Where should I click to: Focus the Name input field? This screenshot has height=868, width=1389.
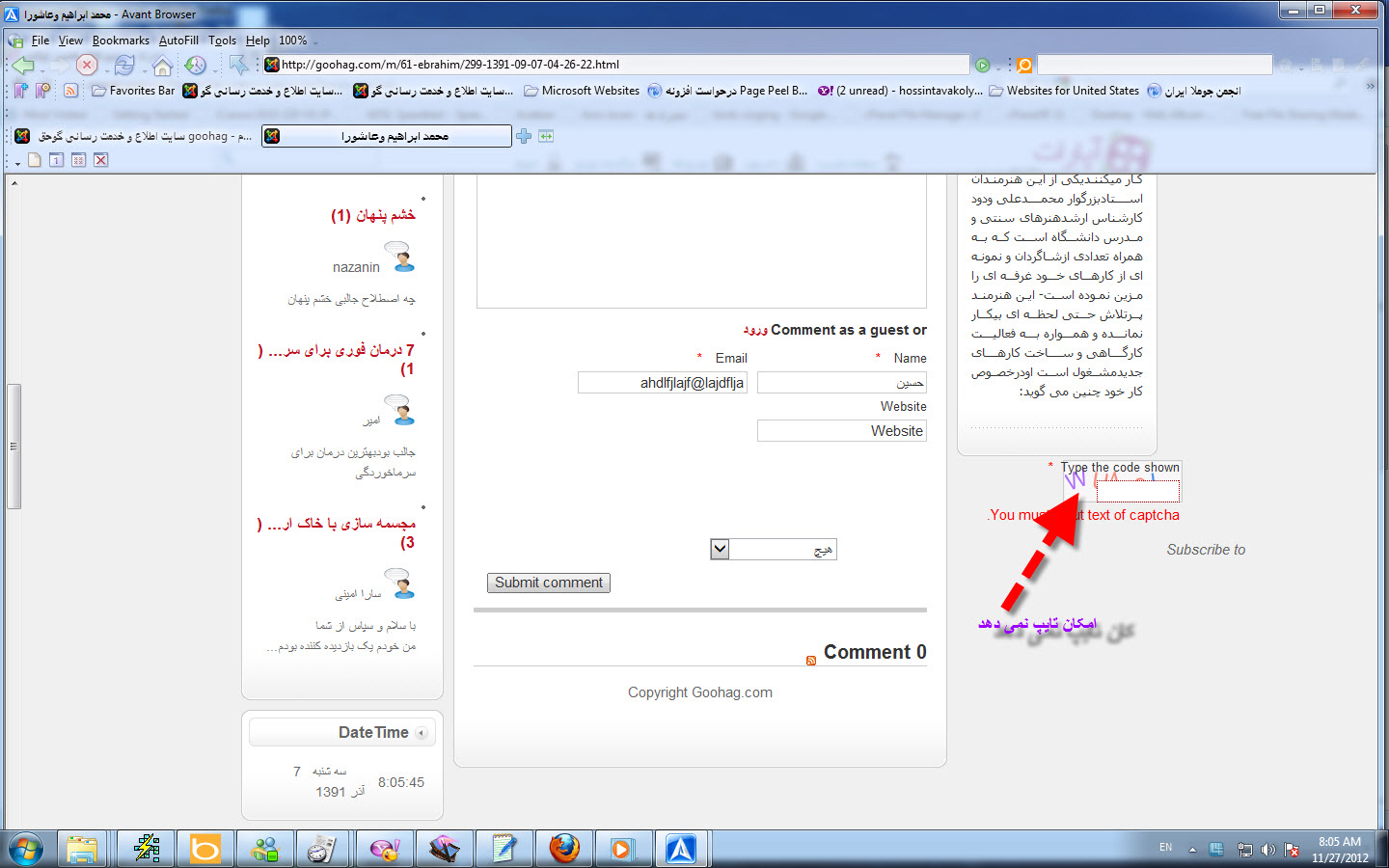pos(842,383)
